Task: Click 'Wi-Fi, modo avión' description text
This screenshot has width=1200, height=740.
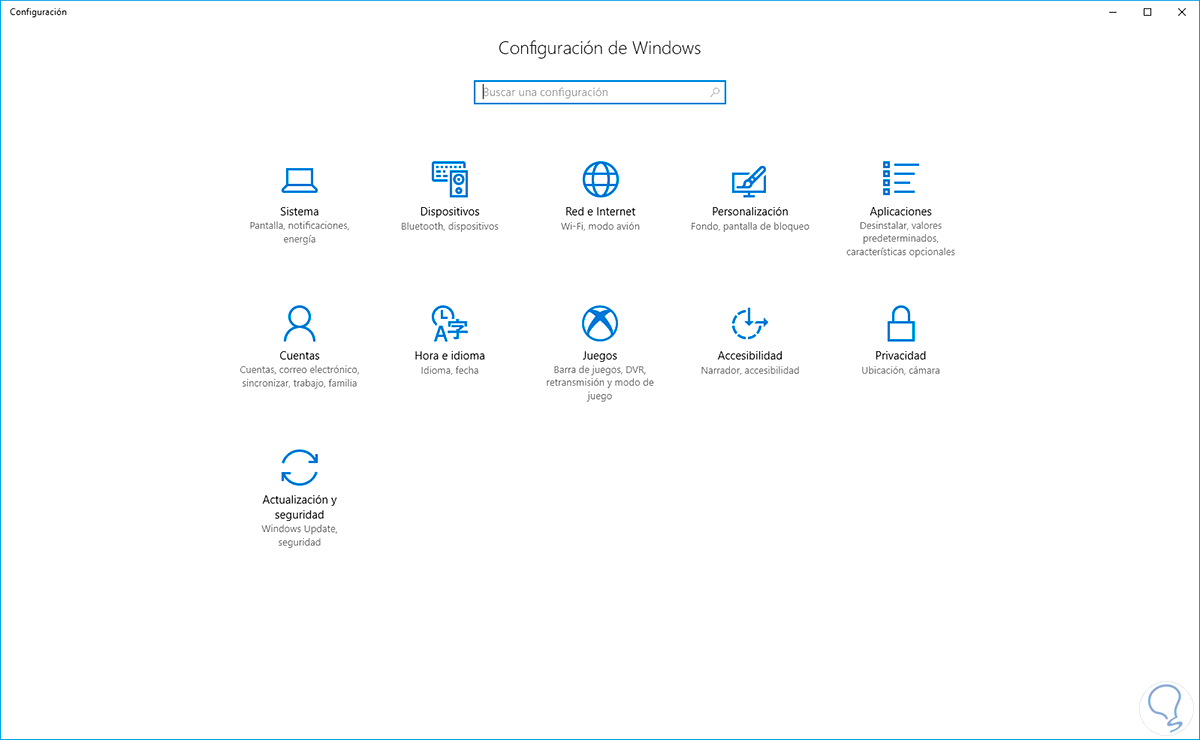Action: pos(600,227)
